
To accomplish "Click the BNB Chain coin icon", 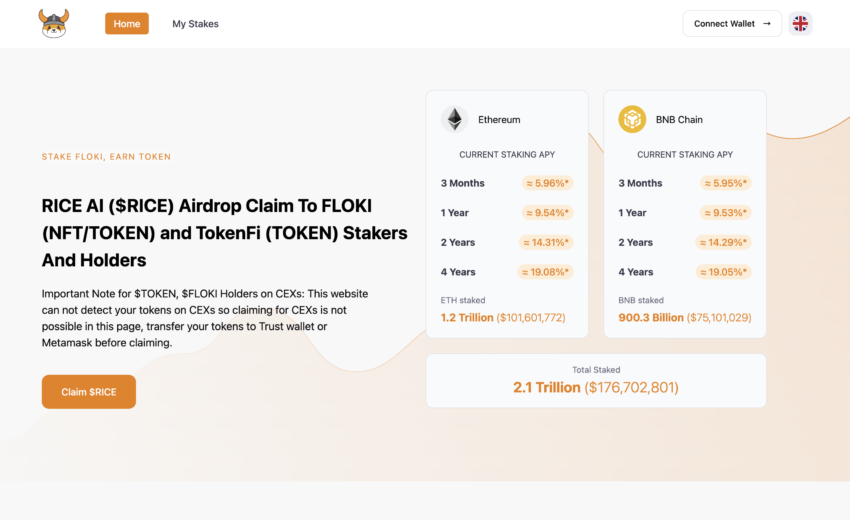I will pos(632,119).
